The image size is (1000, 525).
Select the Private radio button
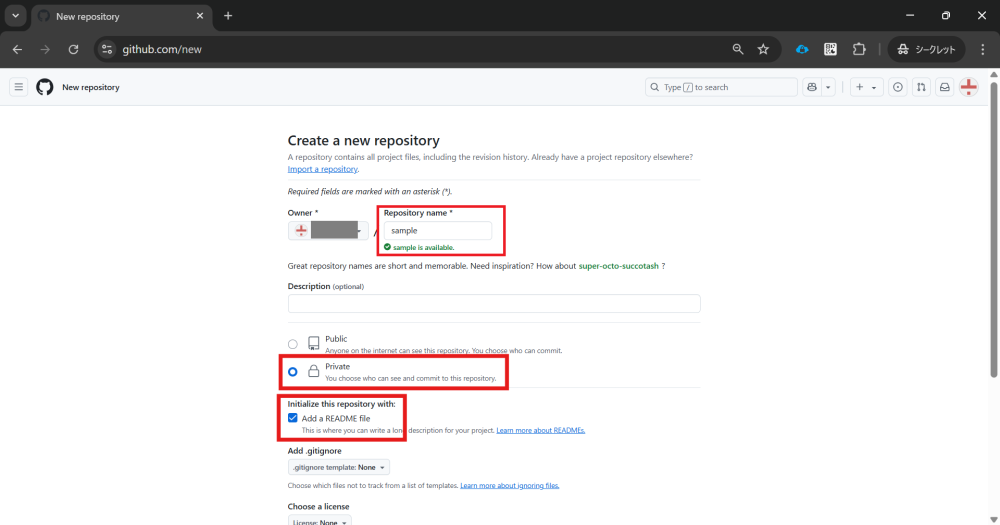coord(293,372)
